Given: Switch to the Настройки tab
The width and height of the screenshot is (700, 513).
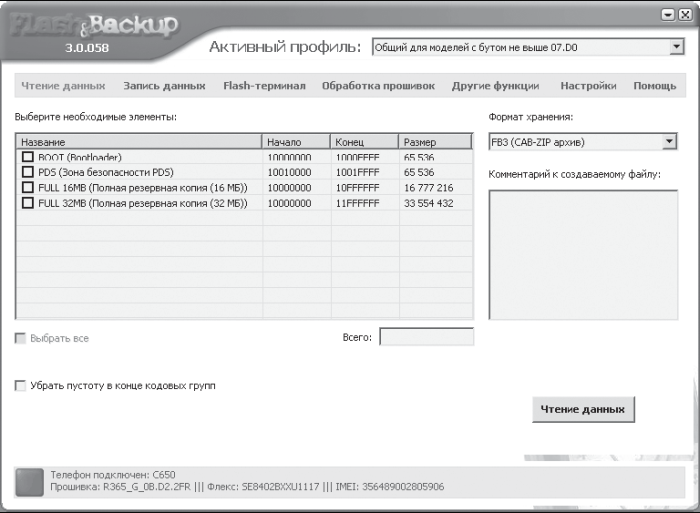Looking at the screenshot, I should [588, 86].
